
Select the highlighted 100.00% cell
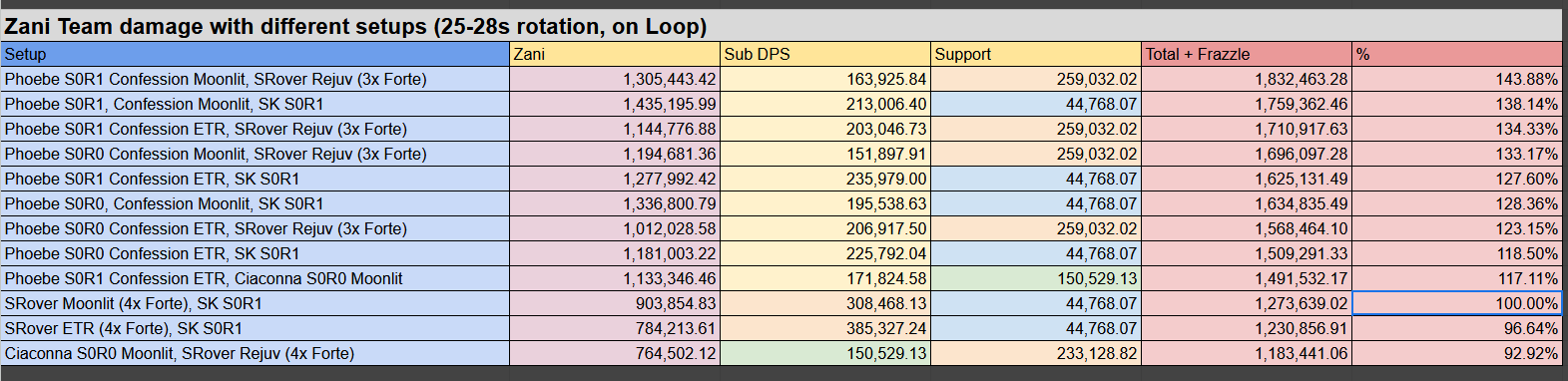coord(1457,303)
